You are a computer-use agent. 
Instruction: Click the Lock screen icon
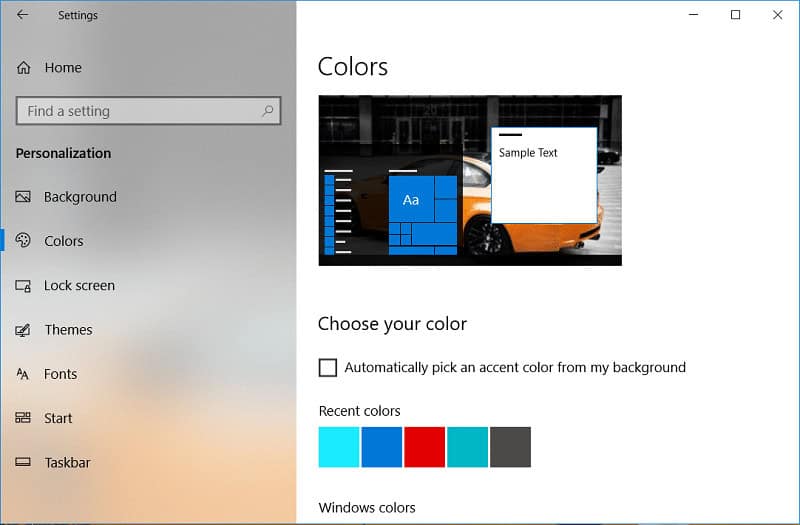click(x=24, y=286)
